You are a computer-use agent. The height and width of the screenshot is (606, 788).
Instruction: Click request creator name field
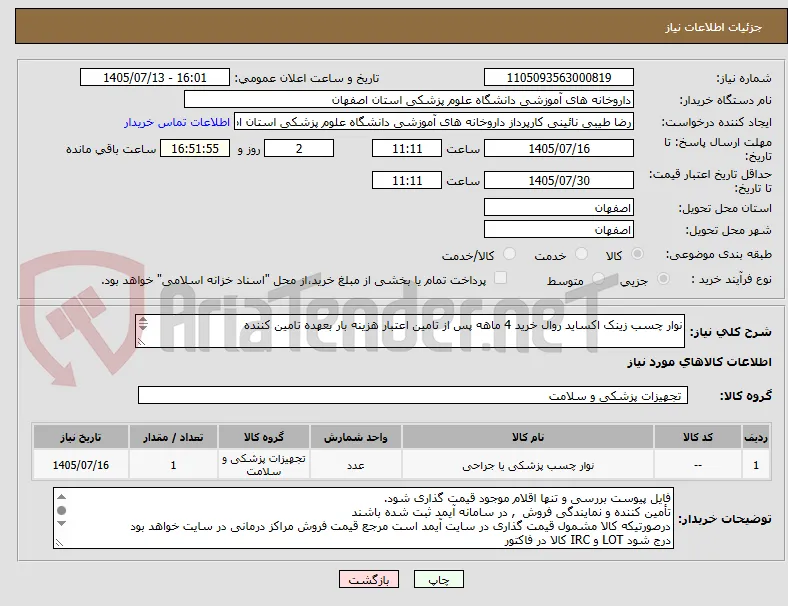(x=434, y=122)
